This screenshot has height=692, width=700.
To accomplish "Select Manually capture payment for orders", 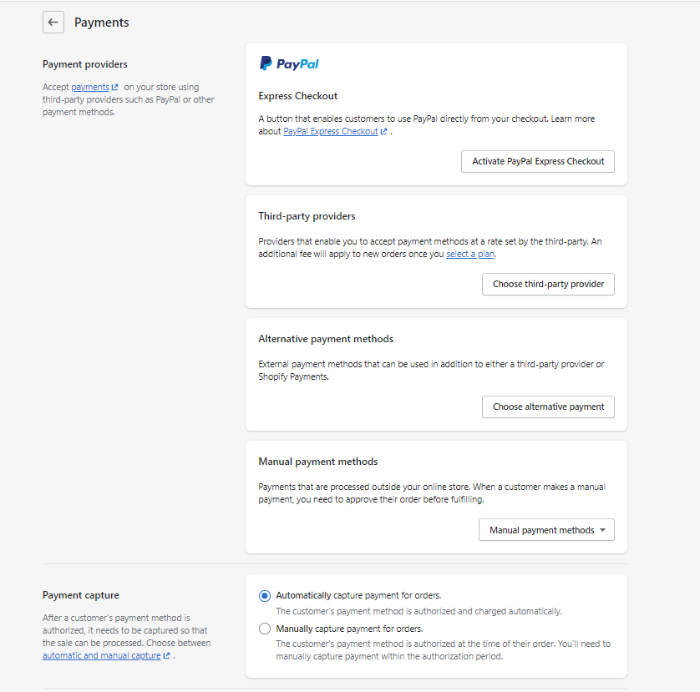I will click(265, 629).
